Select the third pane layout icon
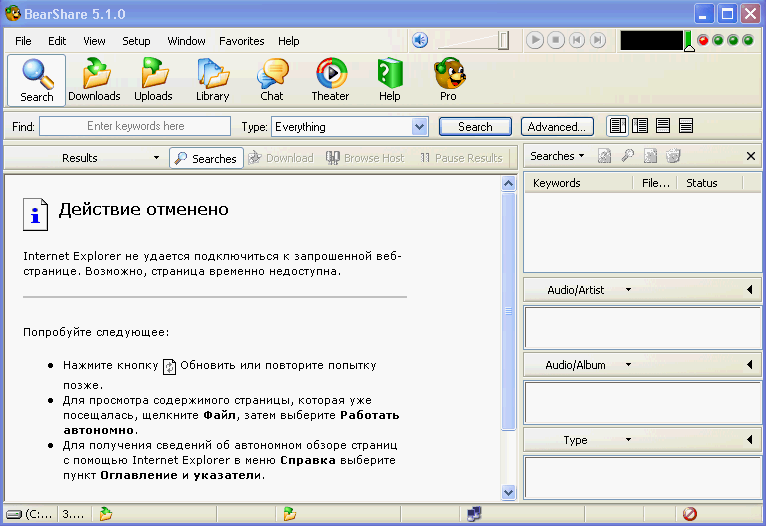766x526 pixels. 663,126
